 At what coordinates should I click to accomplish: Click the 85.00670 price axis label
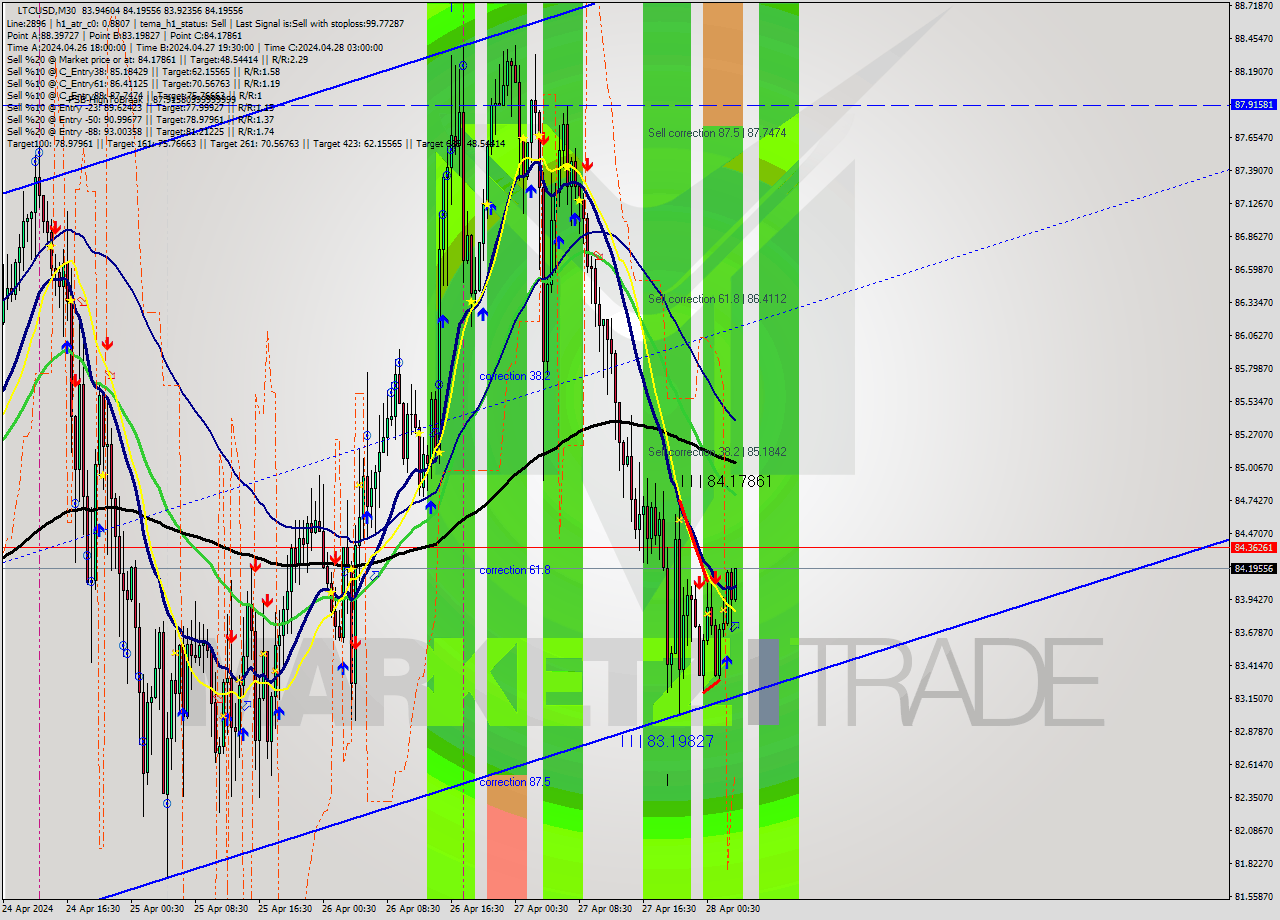(1253, 467)
